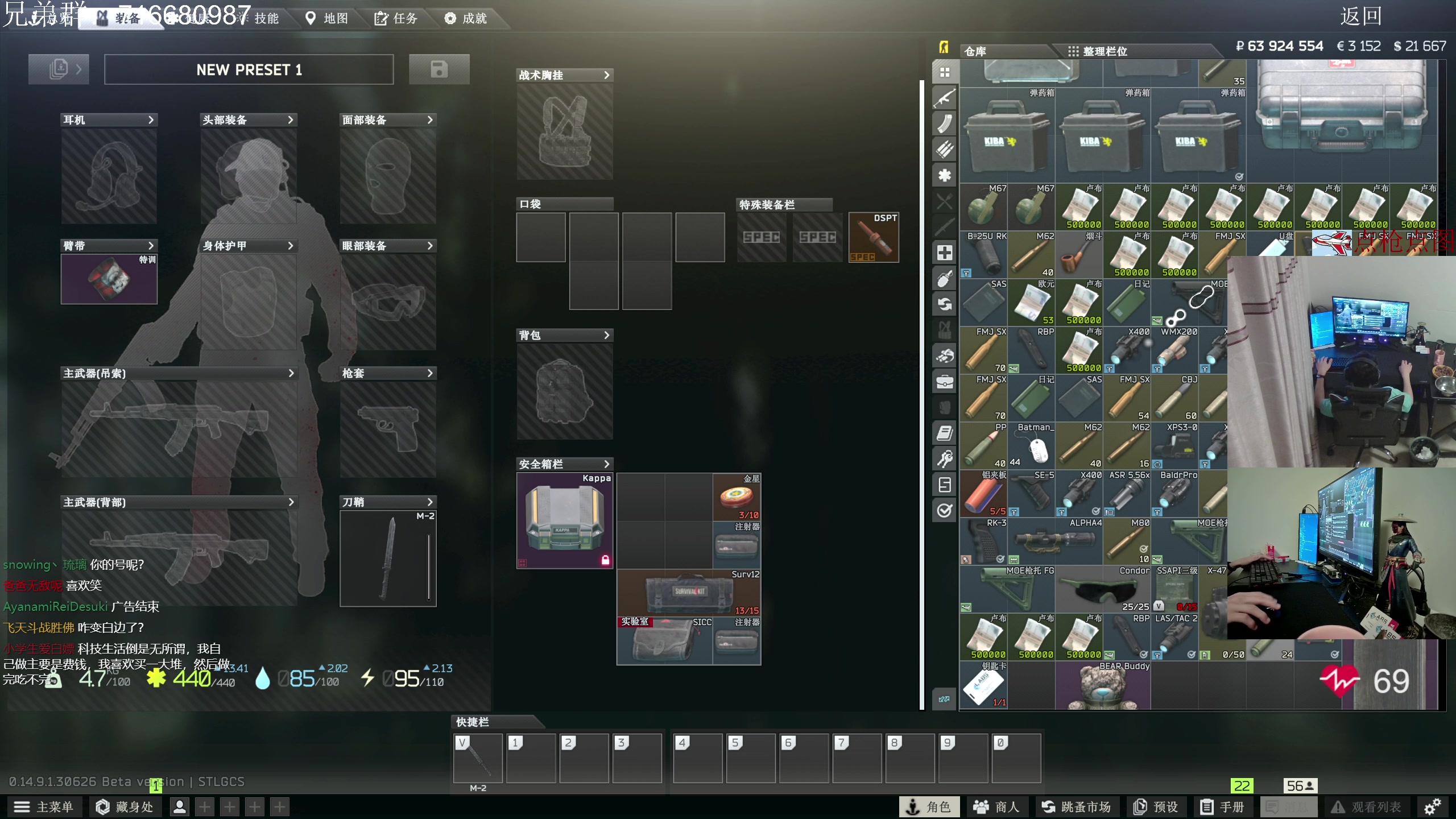Open the 主菜单 main menu
Screen dimensions: 1456x819
coord(44,806)
